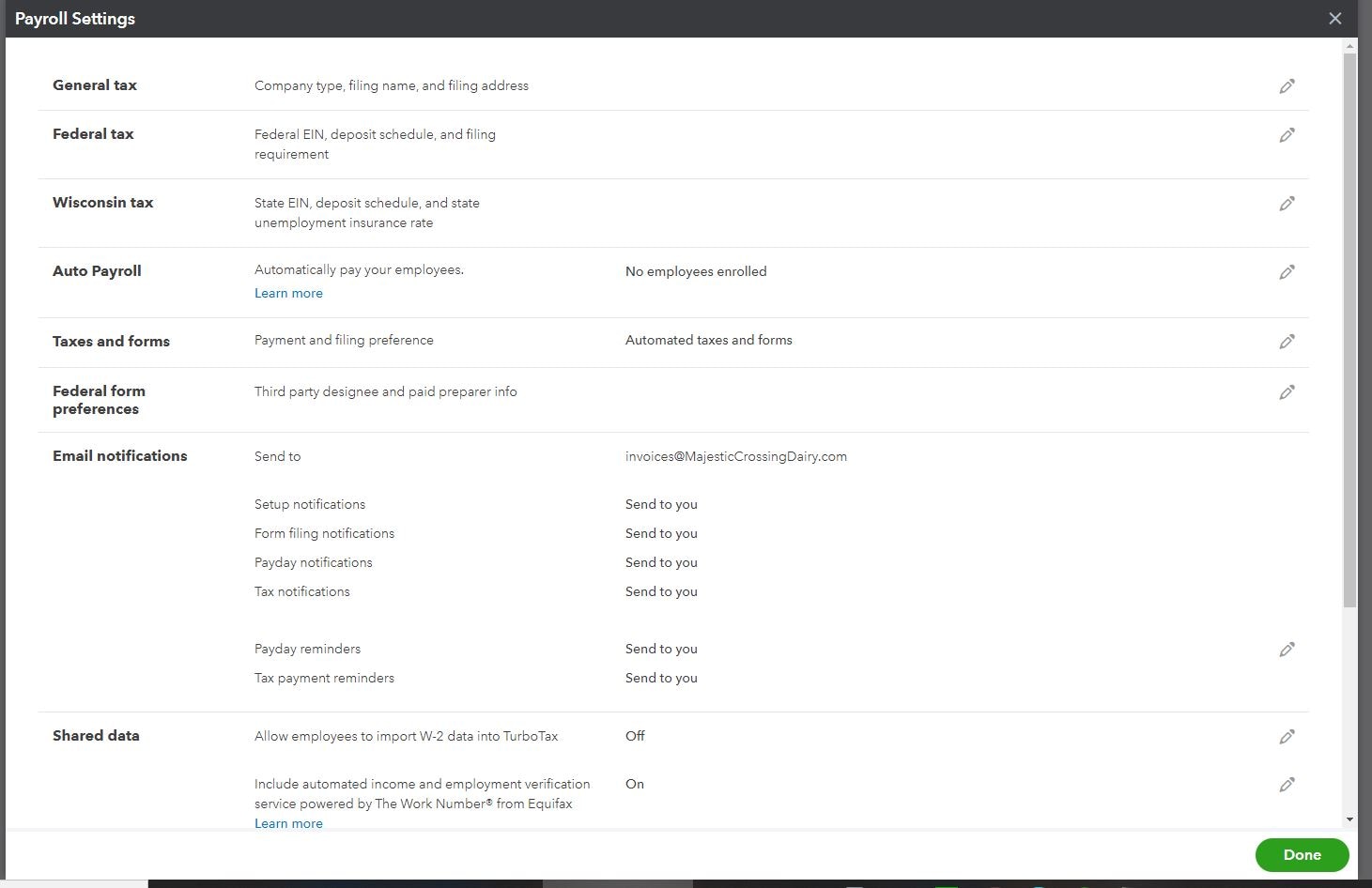The width and height of the screenshot is (1372, 888).
Task: Click the Federal form preferences heading
Action: pos(99,400)
